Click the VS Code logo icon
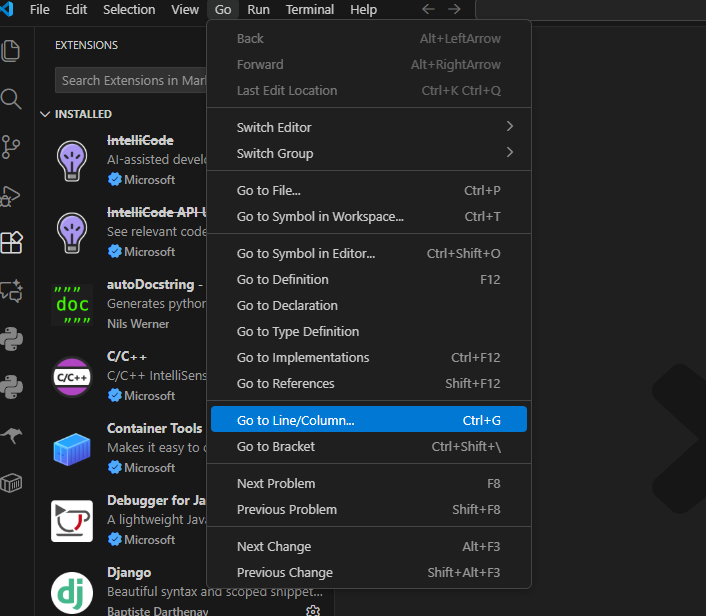Screen dimensions: 706x616 click(x=6, y=9)
